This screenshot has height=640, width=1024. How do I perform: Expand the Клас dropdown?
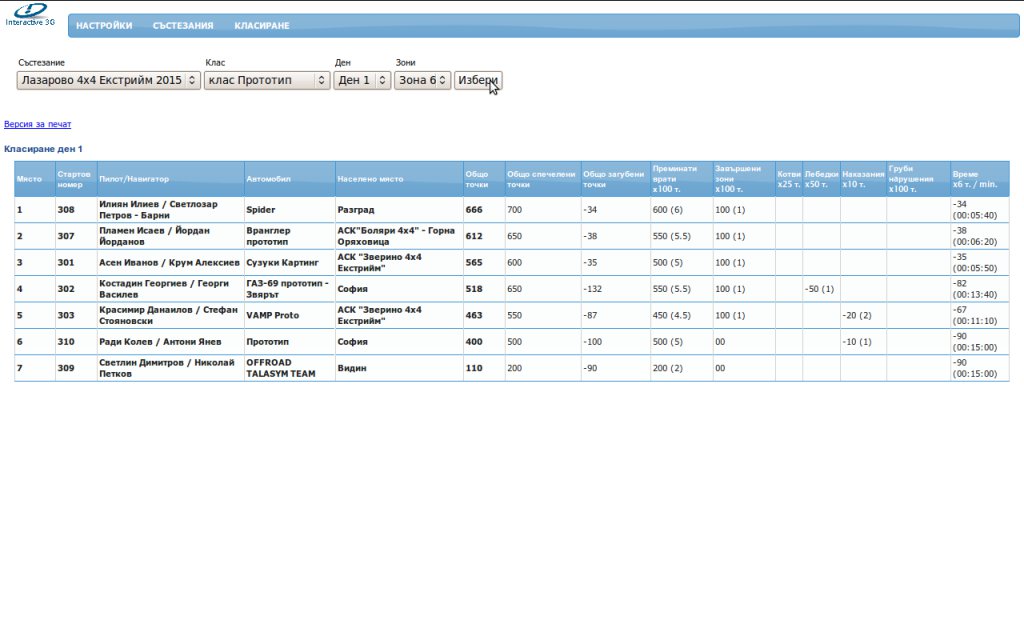click(x=266, y=80)
